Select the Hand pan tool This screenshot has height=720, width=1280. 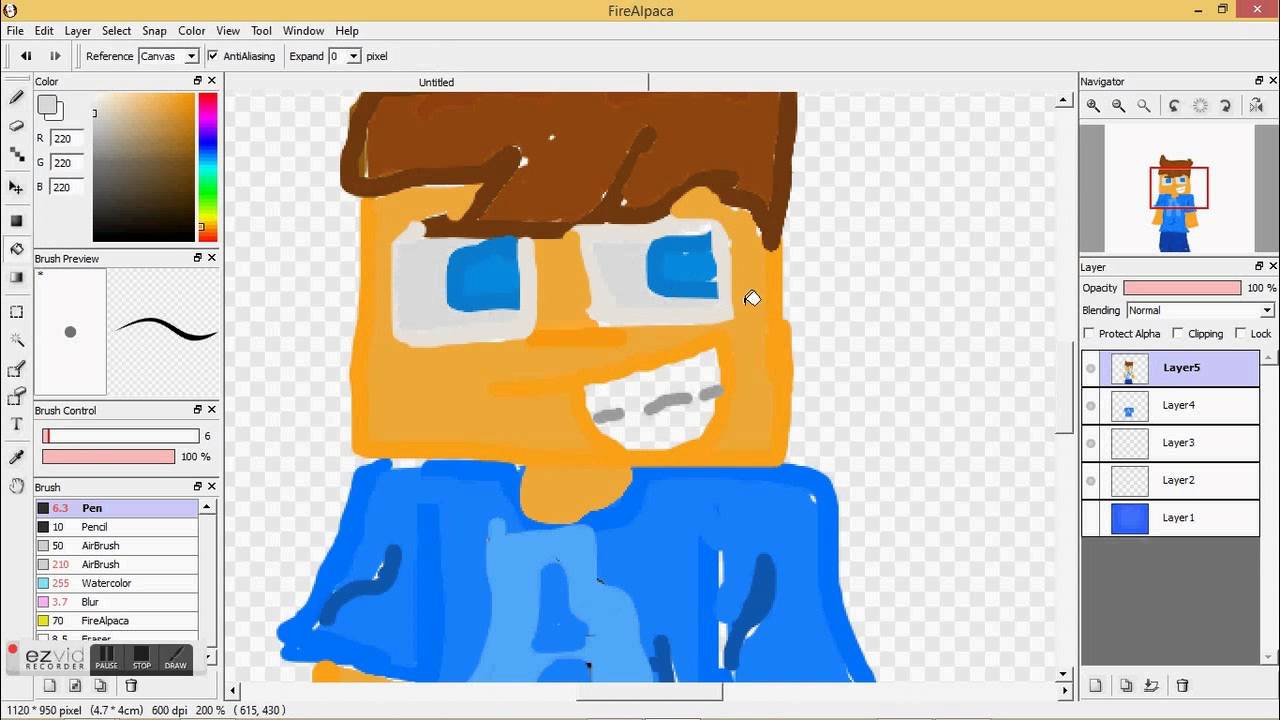pyautogui.click(x=16, y=486)
